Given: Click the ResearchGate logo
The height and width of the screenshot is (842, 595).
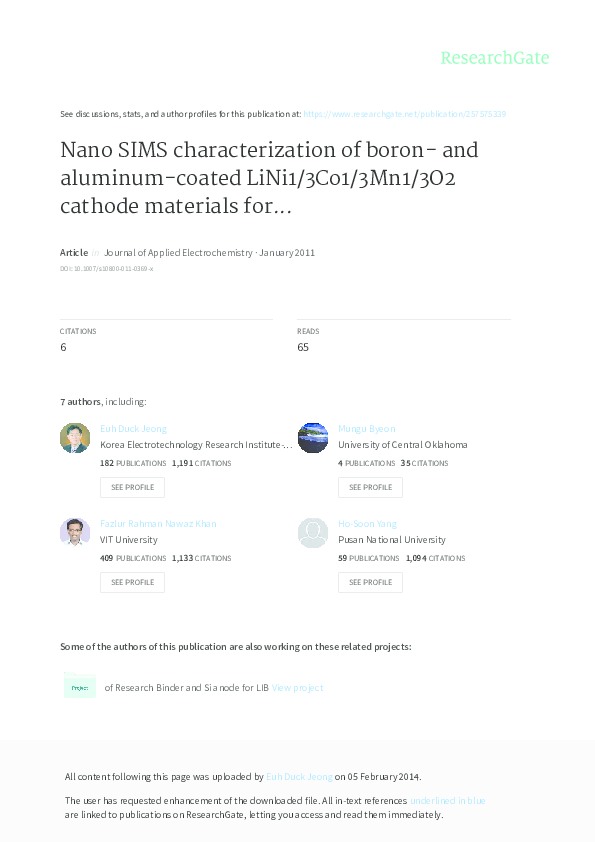Looking at the screenshot, I should (x=495, y=58).
